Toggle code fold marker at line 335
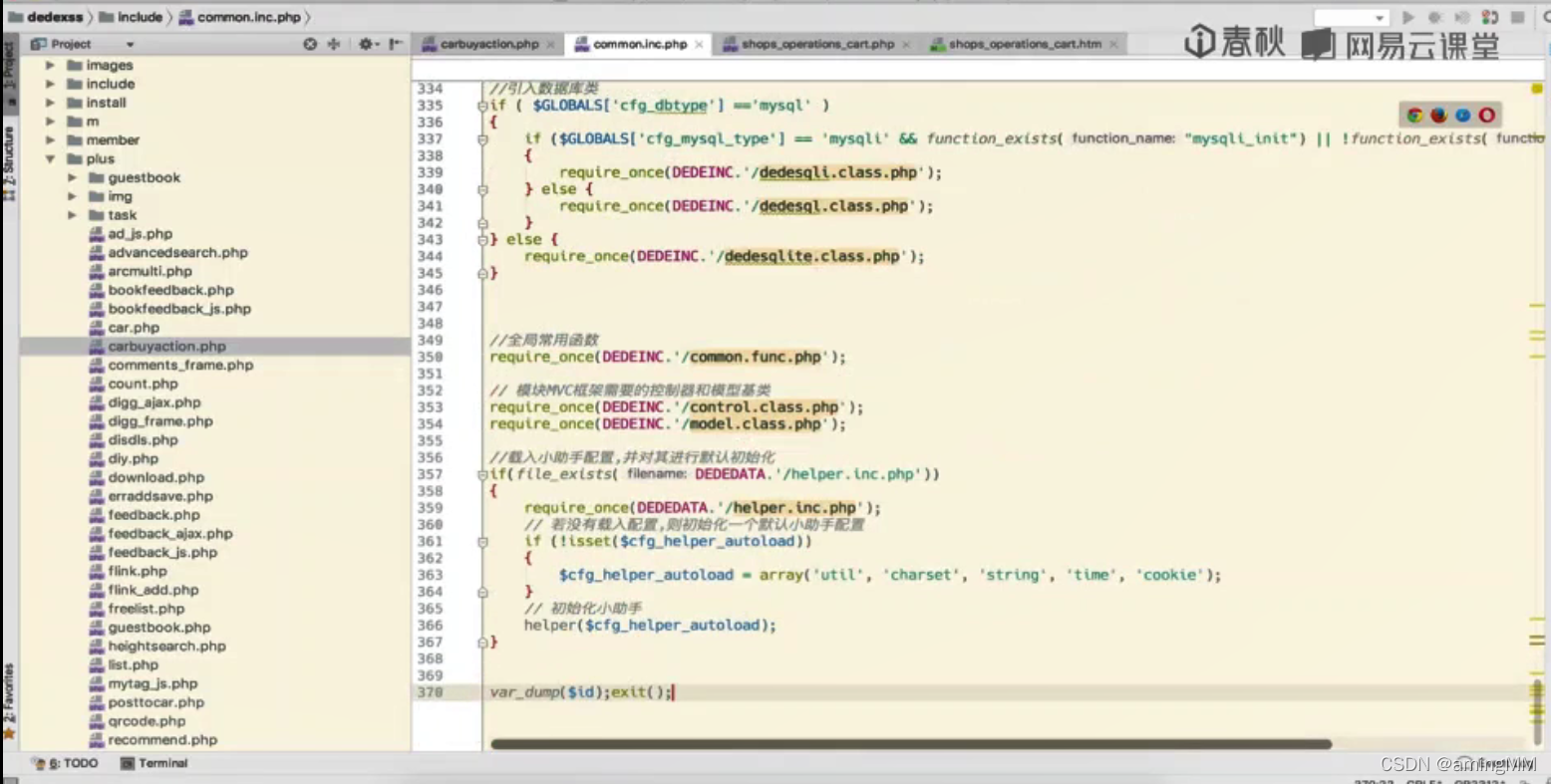 [x=482, y=106]
